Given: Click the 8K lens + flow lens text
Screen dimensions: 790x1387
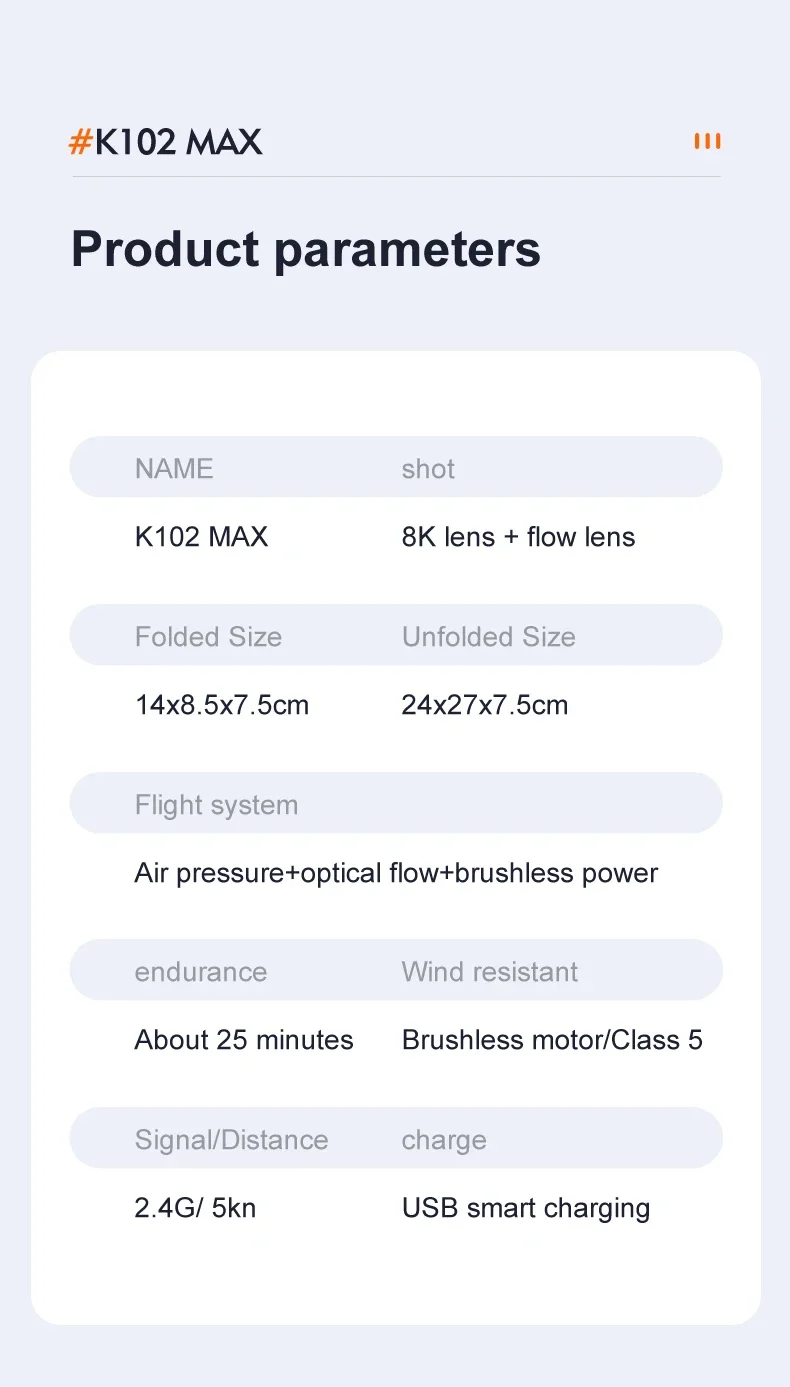Looking at the screenshot, I should [x=518, y=537].
